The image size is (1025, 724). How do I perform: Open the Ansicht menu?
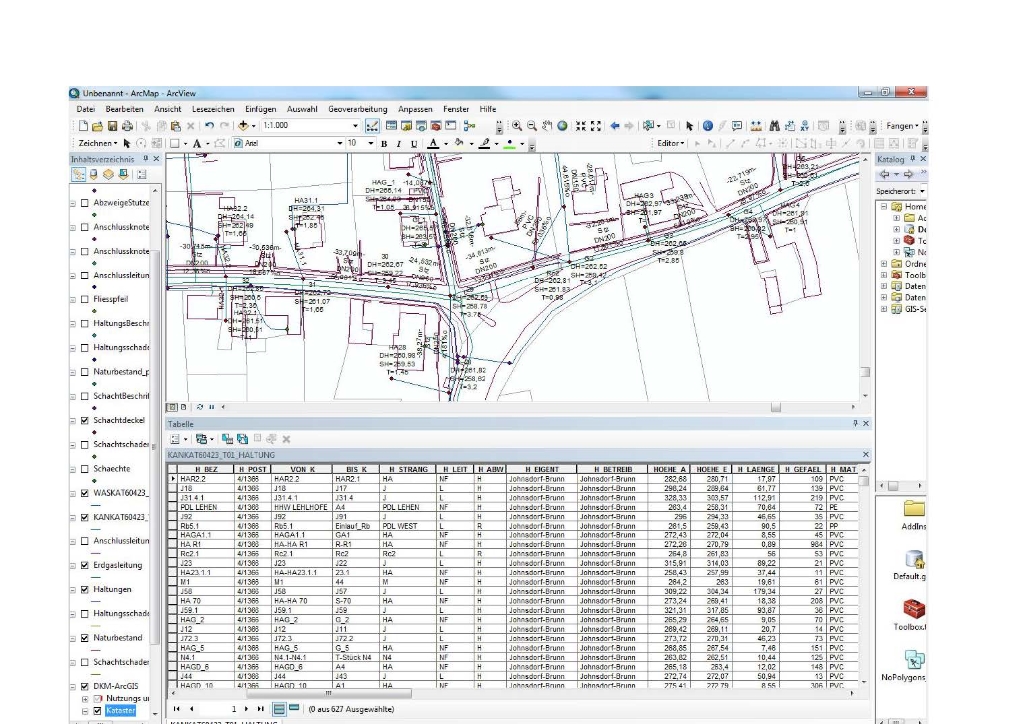click(x=168, y=109)
